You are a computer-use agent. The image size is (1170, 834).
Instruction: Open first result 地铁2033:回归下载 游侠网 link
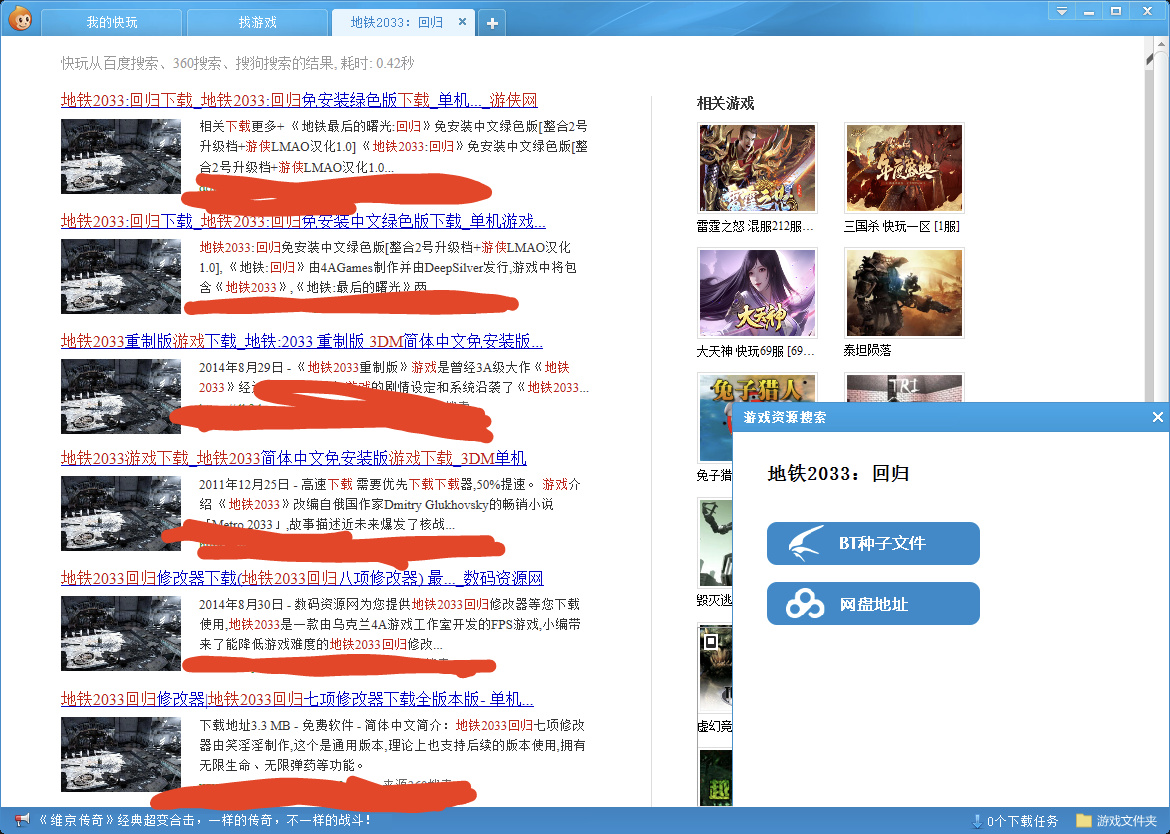tap(299, 100)
